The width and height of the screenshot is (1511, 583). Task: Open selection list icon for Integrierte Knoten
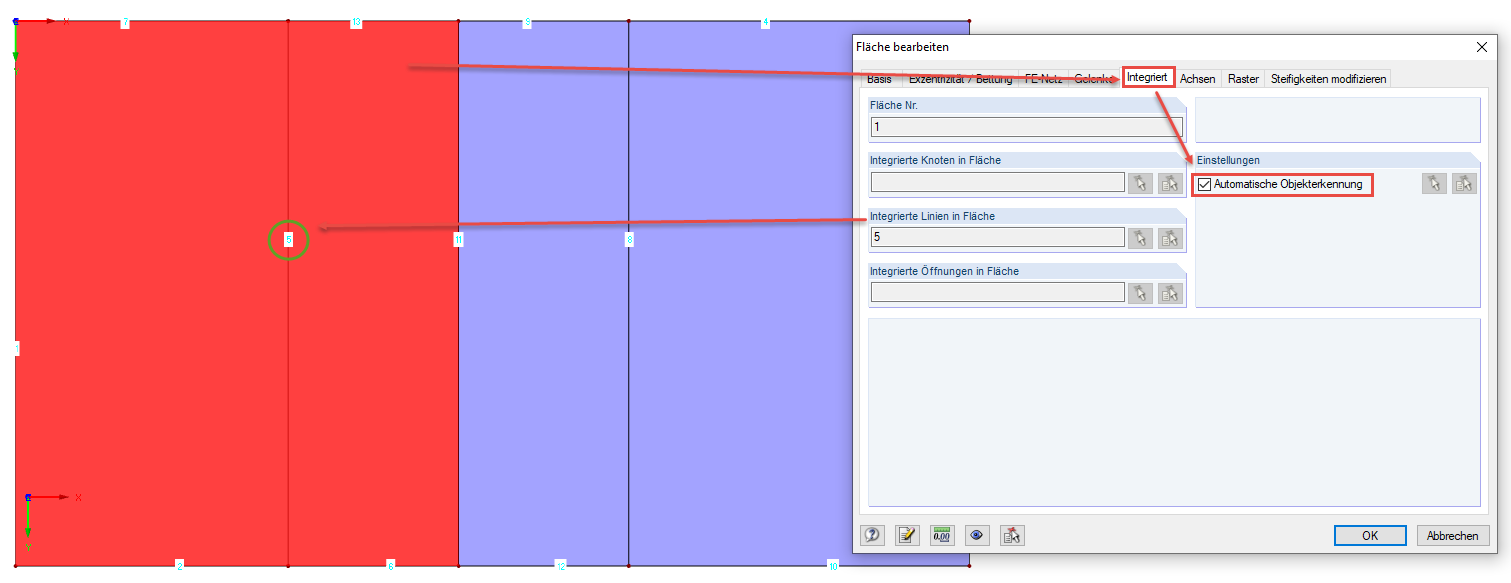[1170, 183]
